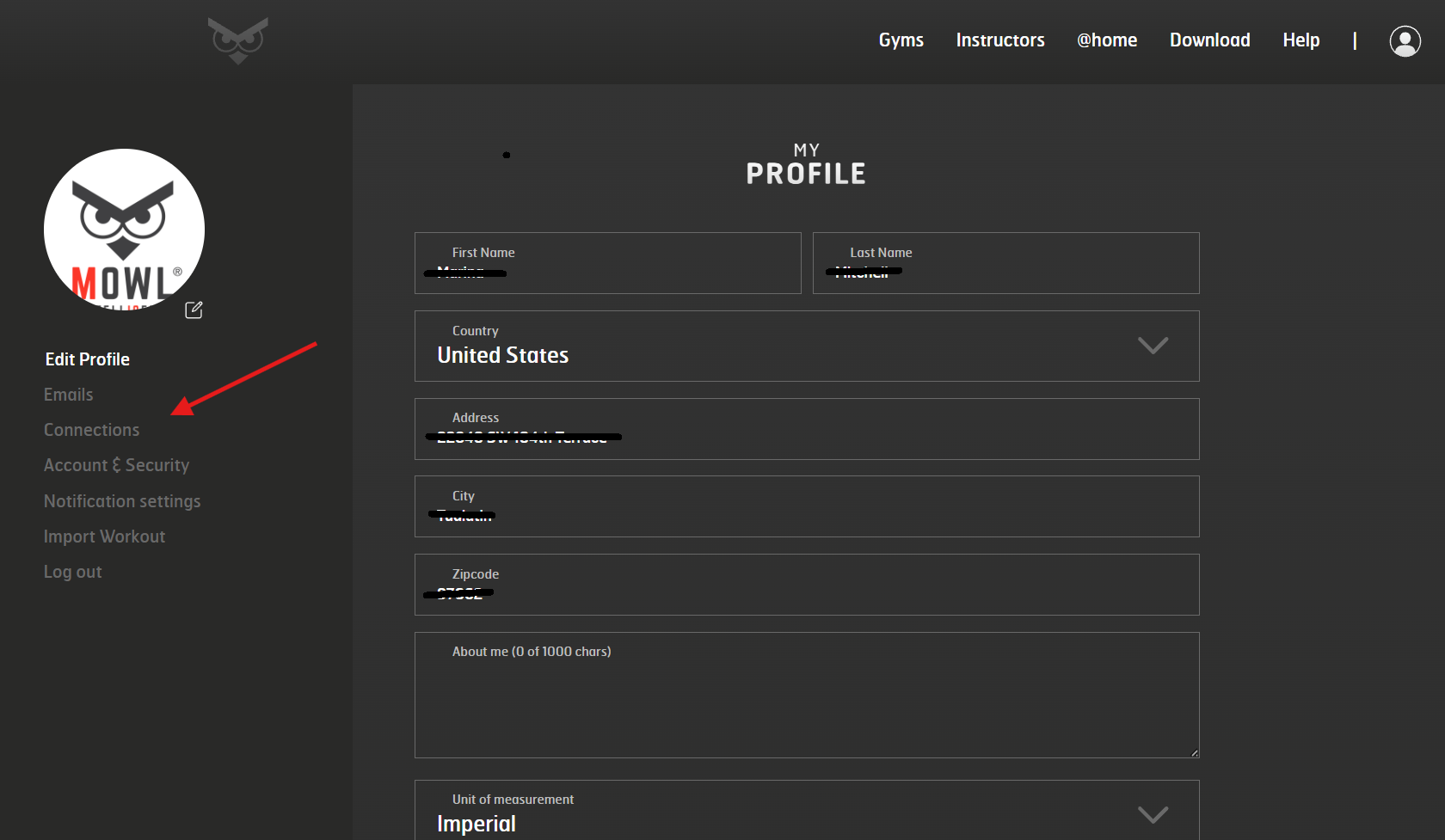The width and height of the screenshot is (1445, 840).
Task: Open the Instructors navigation link
Action: point(1000,40)
